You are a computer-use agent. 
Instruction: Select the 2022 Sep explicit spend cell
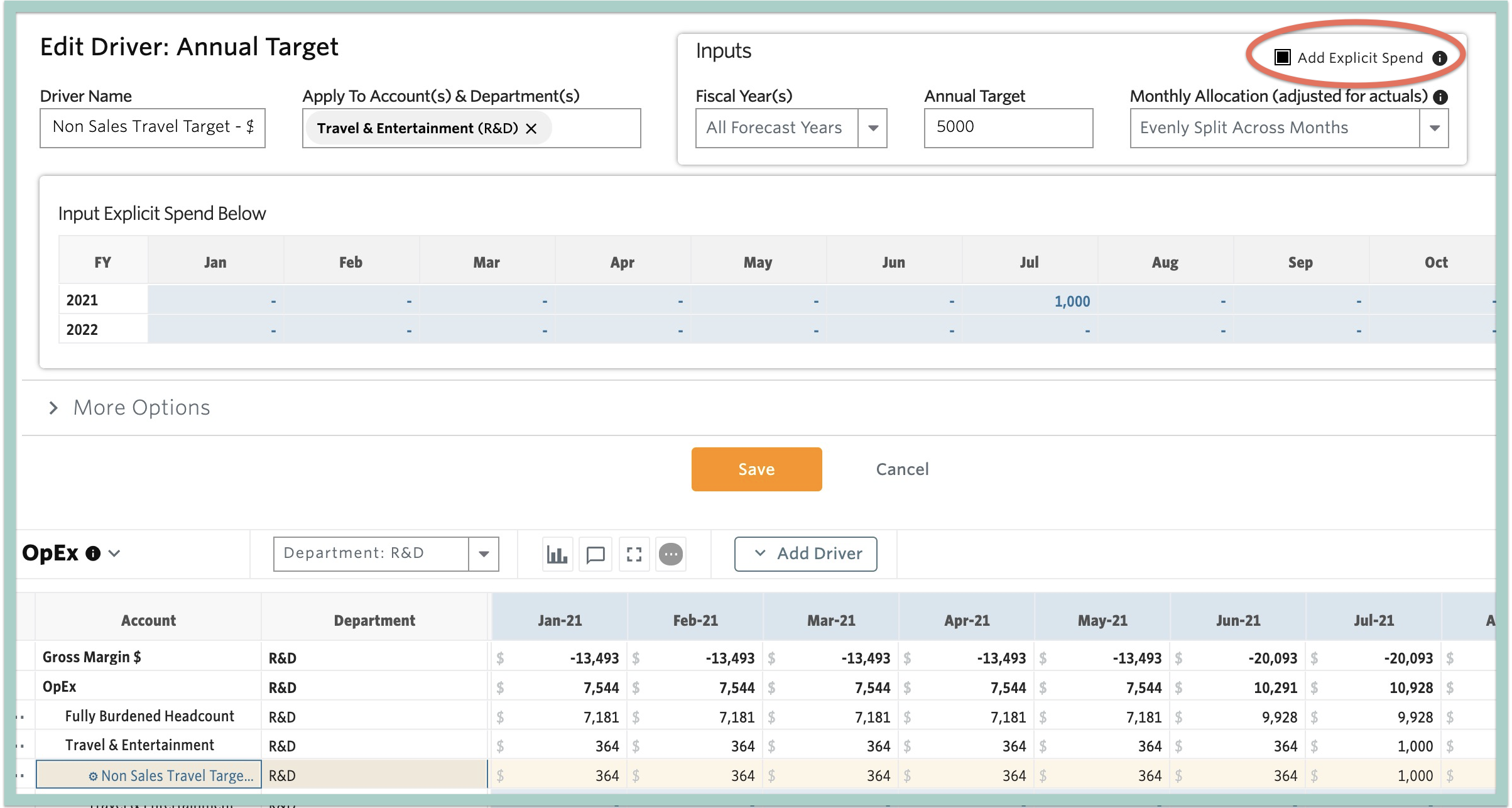point(1301,330)
